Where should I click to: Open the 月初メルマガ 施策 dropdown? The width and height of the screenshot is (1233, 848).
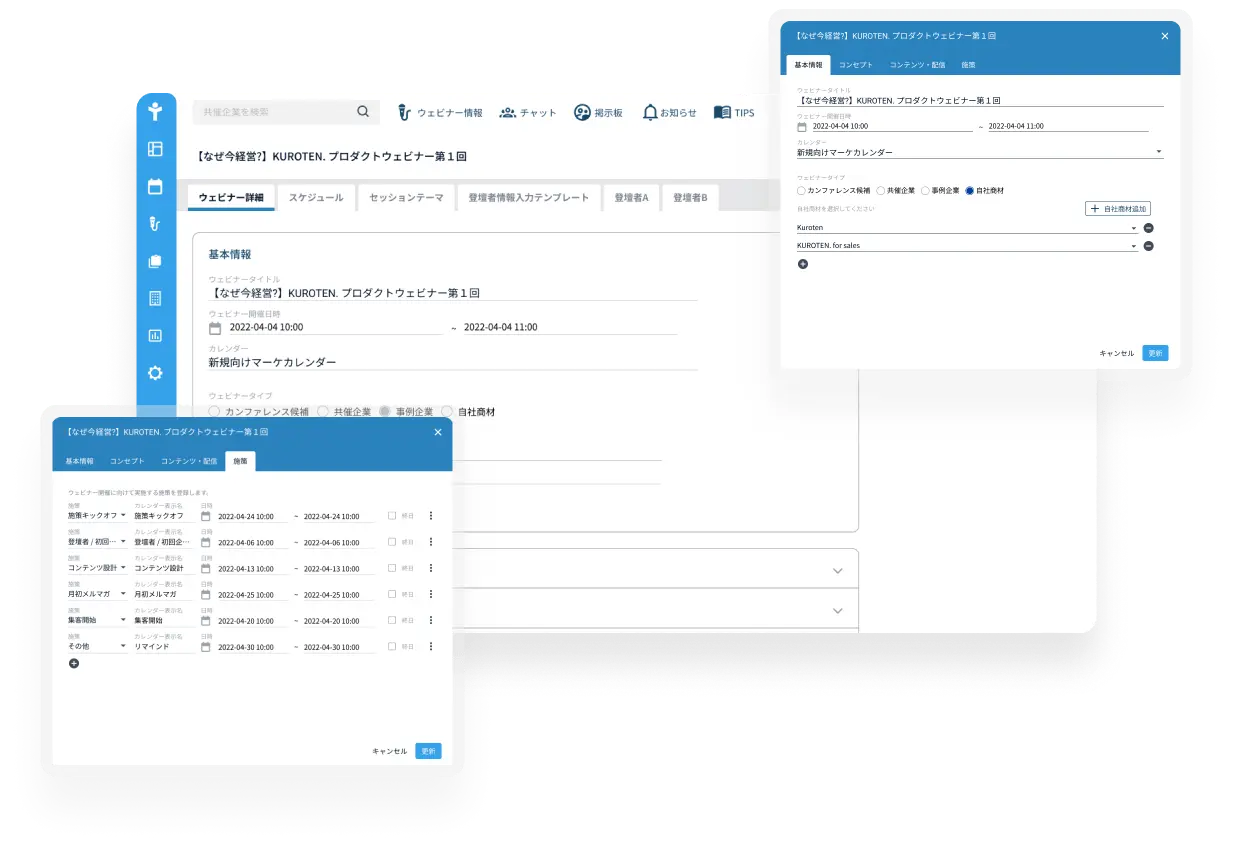pos(98,594)
